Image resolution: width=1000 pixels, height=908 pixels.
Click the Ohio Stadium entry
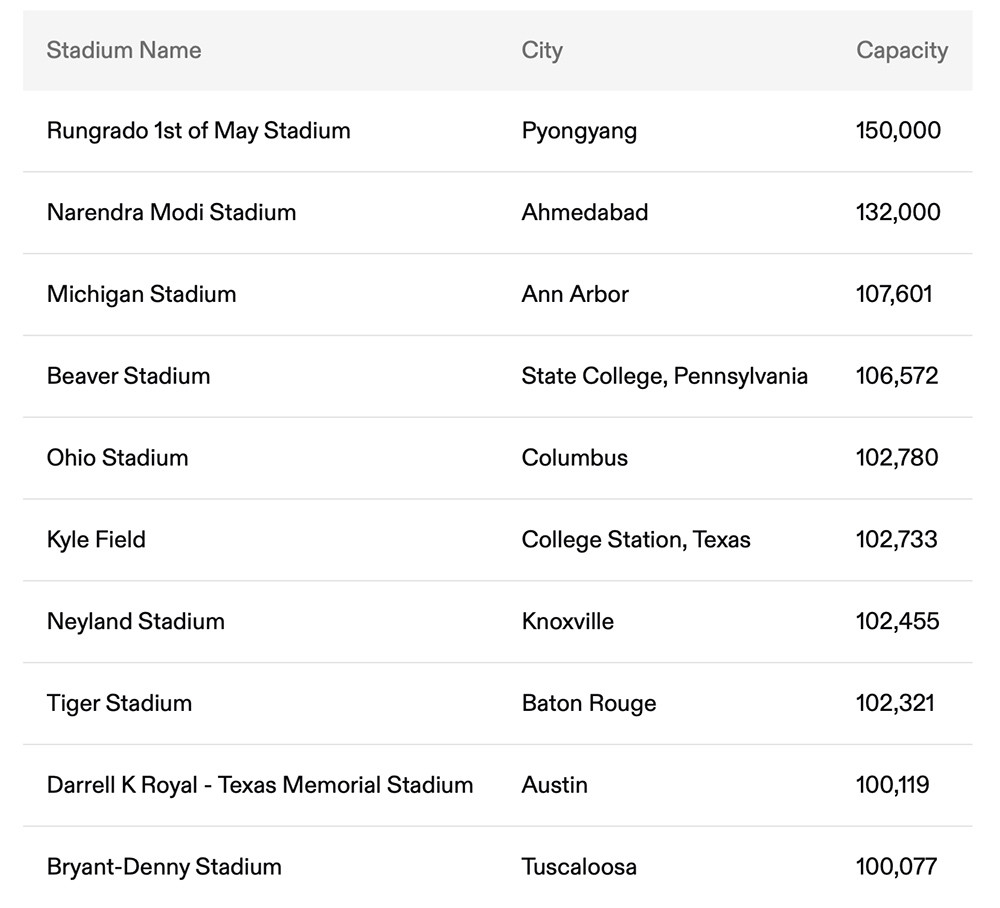point(117,458)
